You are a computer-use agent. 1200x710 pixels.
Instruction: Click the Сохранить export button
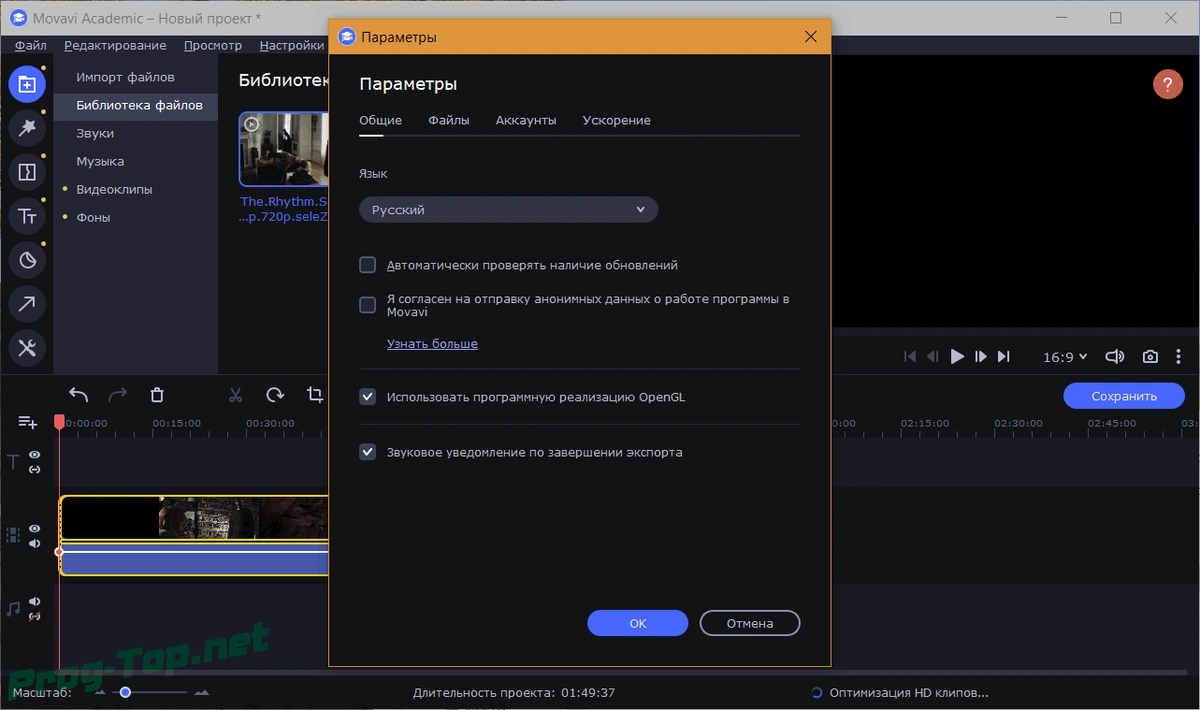click(x=1124, y=396)
